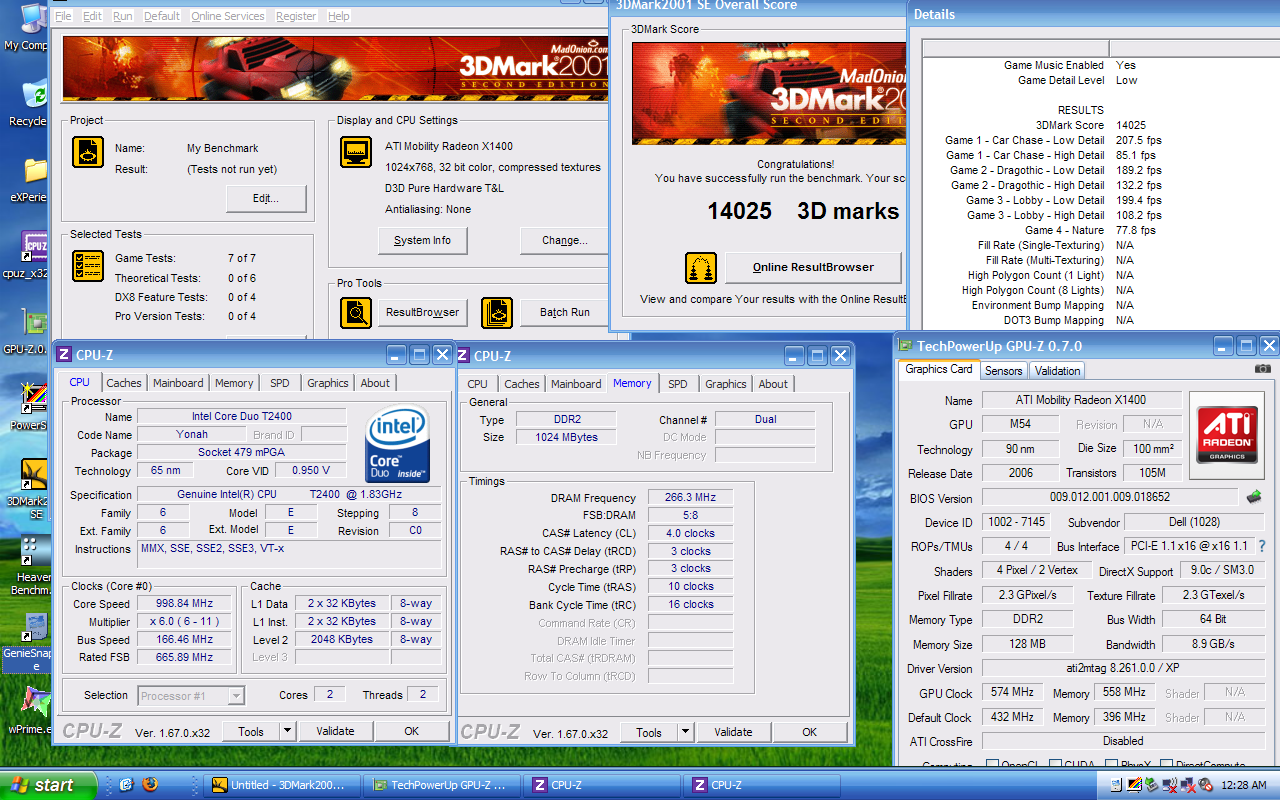Switch to Caches tab in CPU-Z CPU window

124,383
